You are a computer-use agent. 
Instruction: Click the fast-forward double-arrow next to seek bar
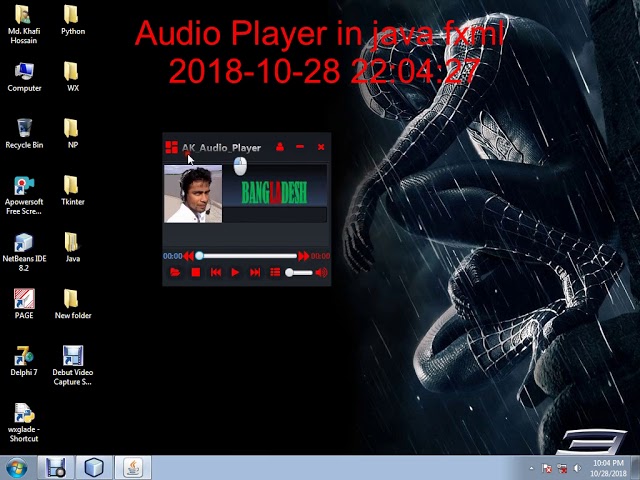(303, 256)
